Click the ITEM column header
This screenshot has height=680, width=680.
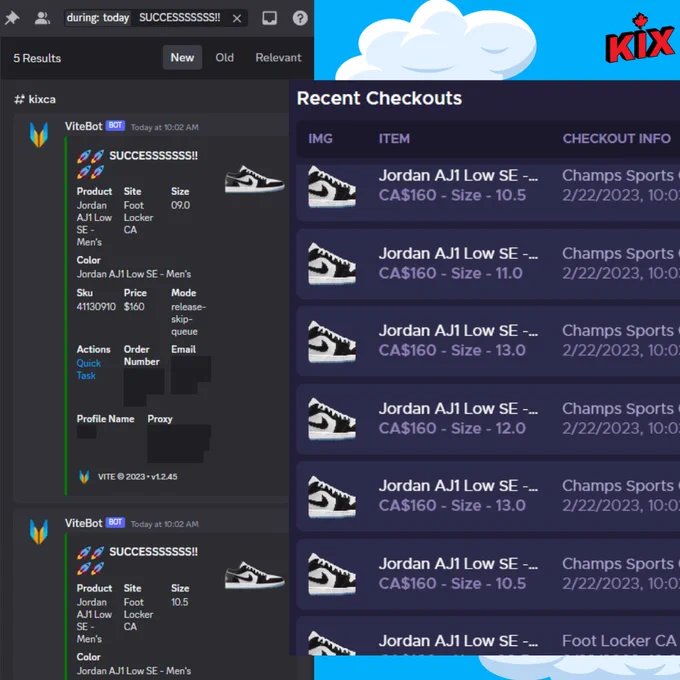coord(394,139)
